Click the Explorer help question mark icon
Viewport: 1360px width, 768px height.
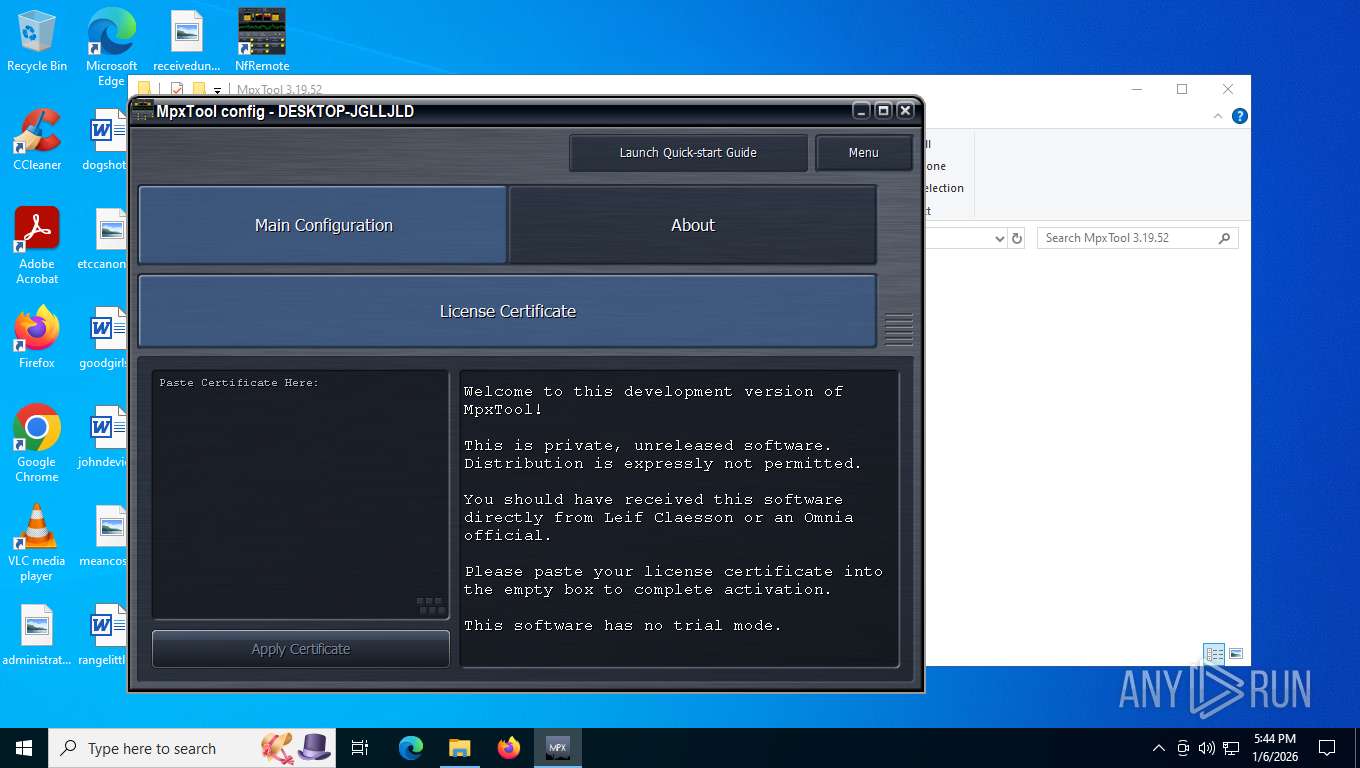pos(1240,116)
